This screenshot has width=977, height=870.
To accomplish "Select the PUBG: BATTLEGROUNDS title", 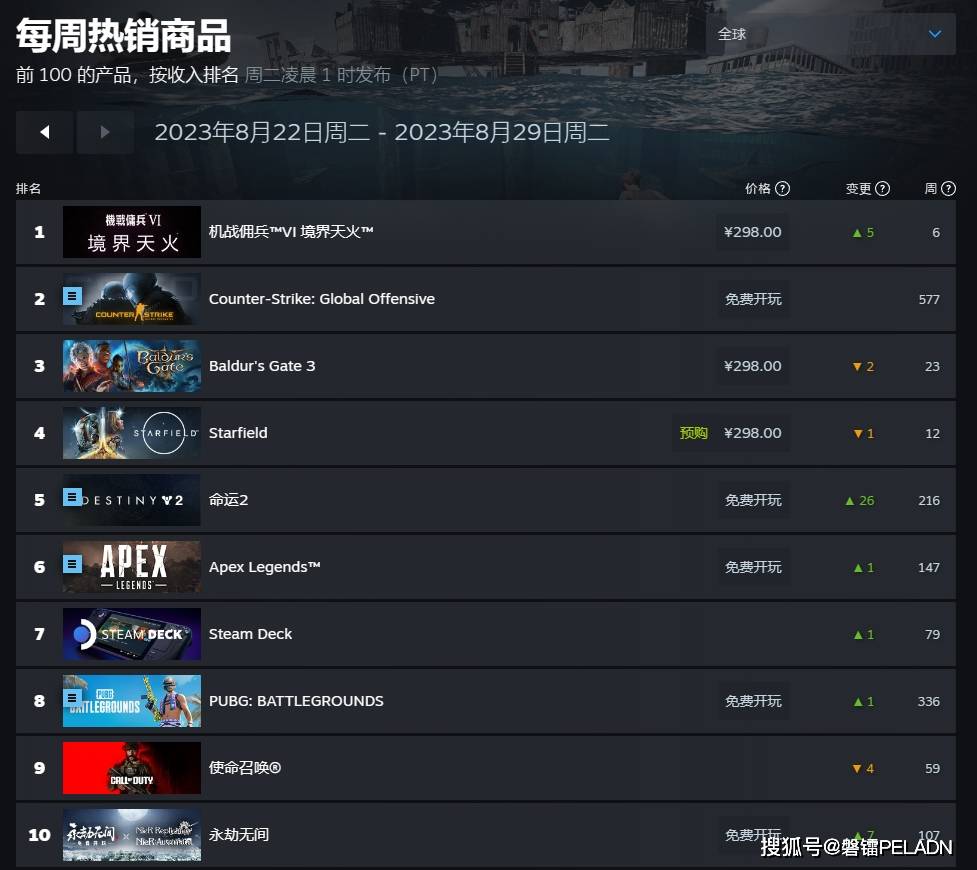I will (296, 701).
